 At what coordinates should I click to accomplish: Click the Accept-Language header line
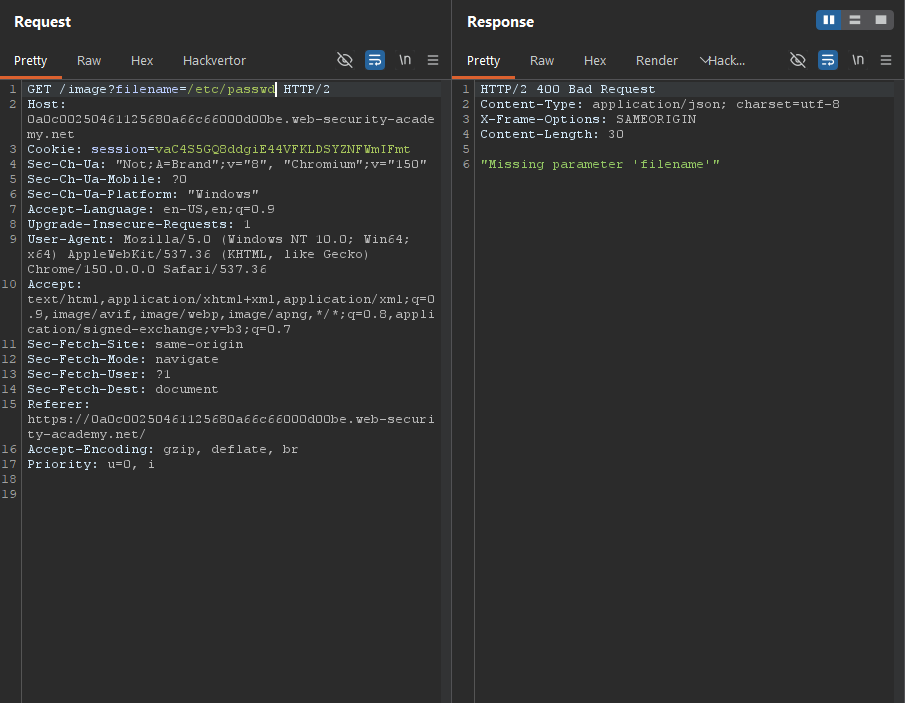[x=151, y=210]
